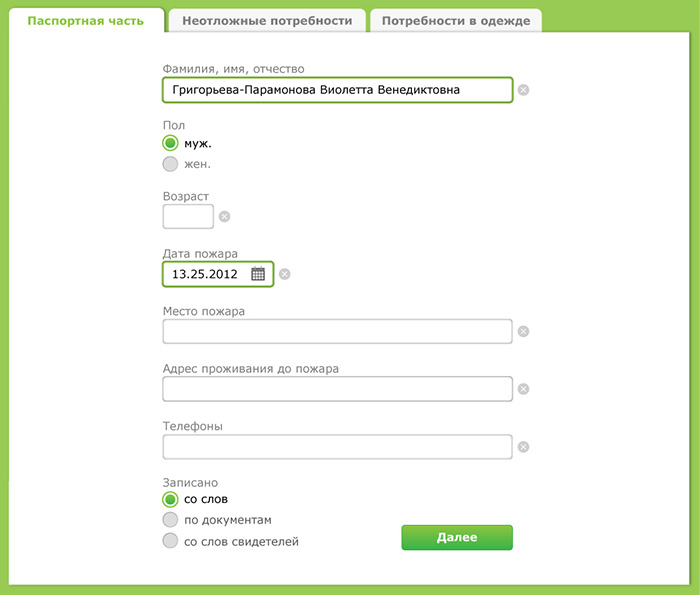This screenshot has height=595, width=700.
Task: Open the calendar picker for fire date
Action: click(x=257, y=273)
